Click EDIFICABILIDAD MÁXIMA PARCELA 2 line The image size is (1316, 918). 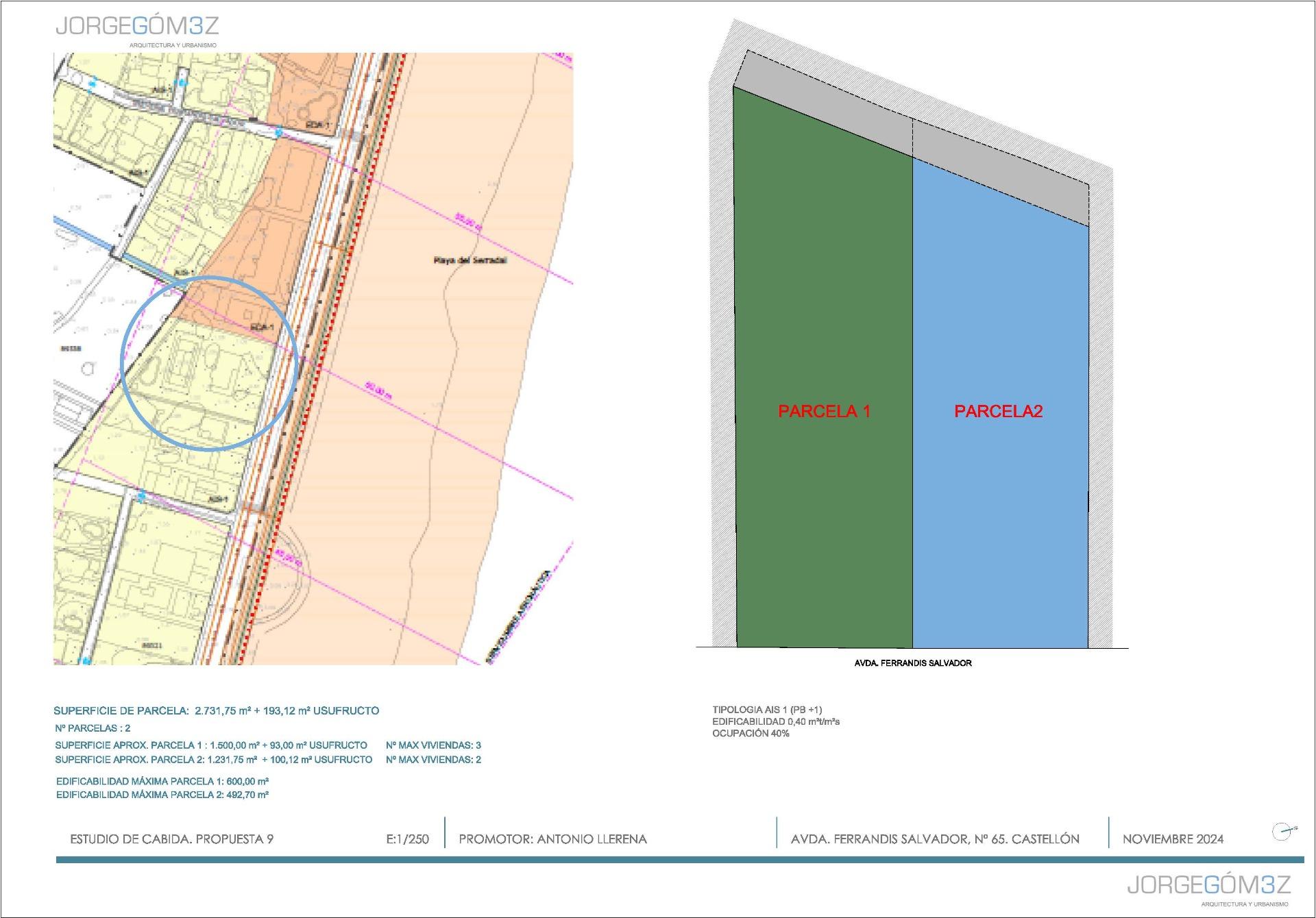point(162,795)
